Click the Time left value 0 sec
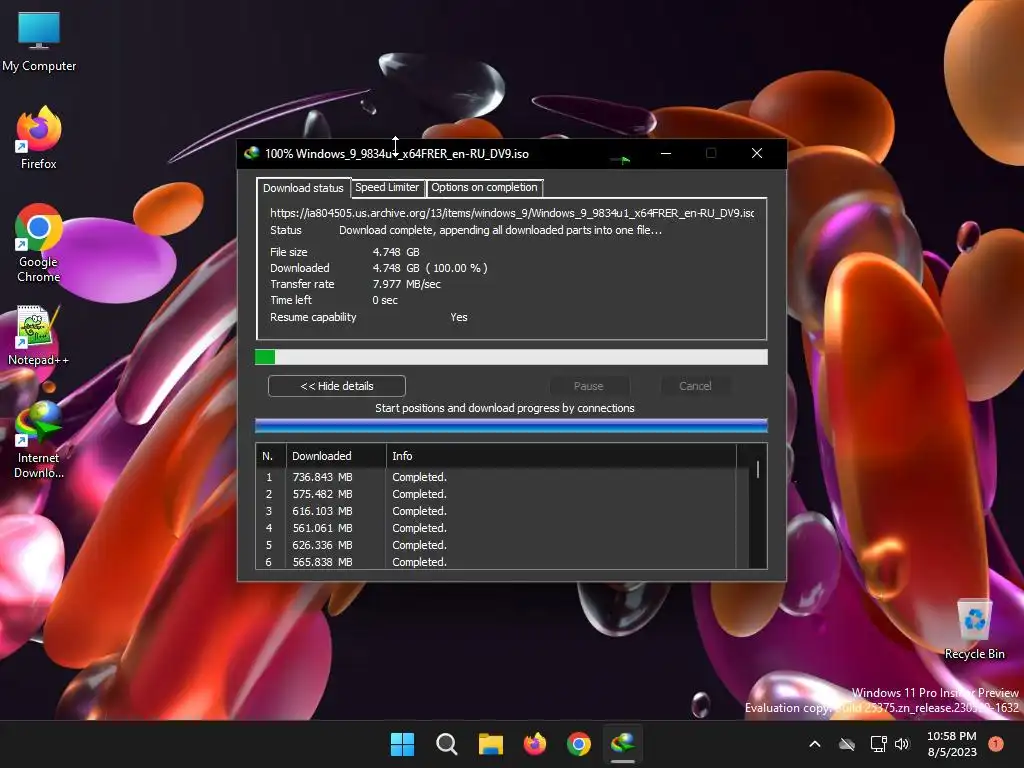Image resolution: width=1024 pixels, height=768 pixels. tap(385, 300)
